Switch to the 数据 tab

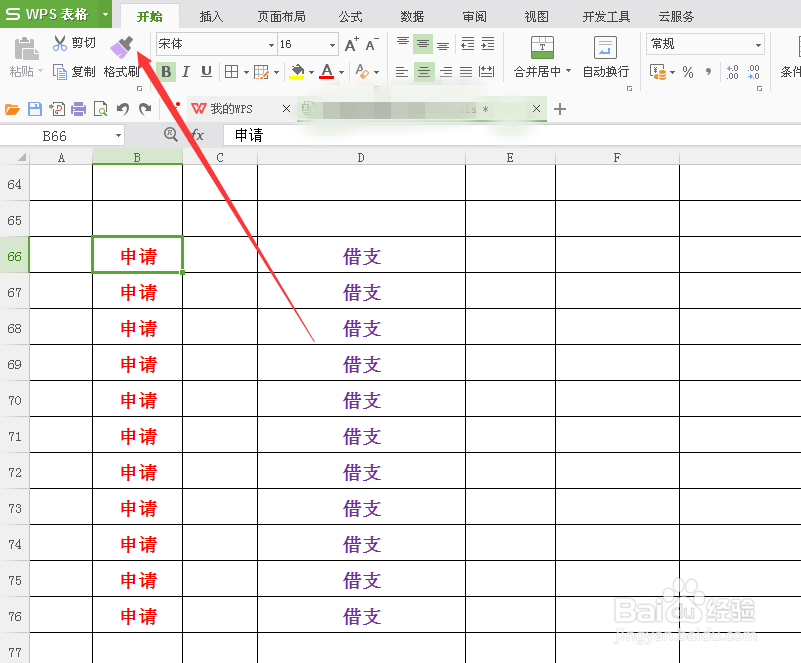412,17
